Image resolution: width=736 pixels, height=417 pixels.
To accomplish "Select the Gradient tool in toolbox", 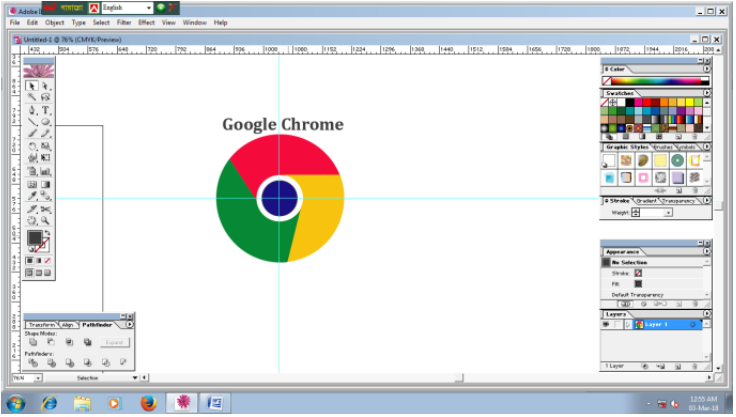I will (x=45, y=185).
